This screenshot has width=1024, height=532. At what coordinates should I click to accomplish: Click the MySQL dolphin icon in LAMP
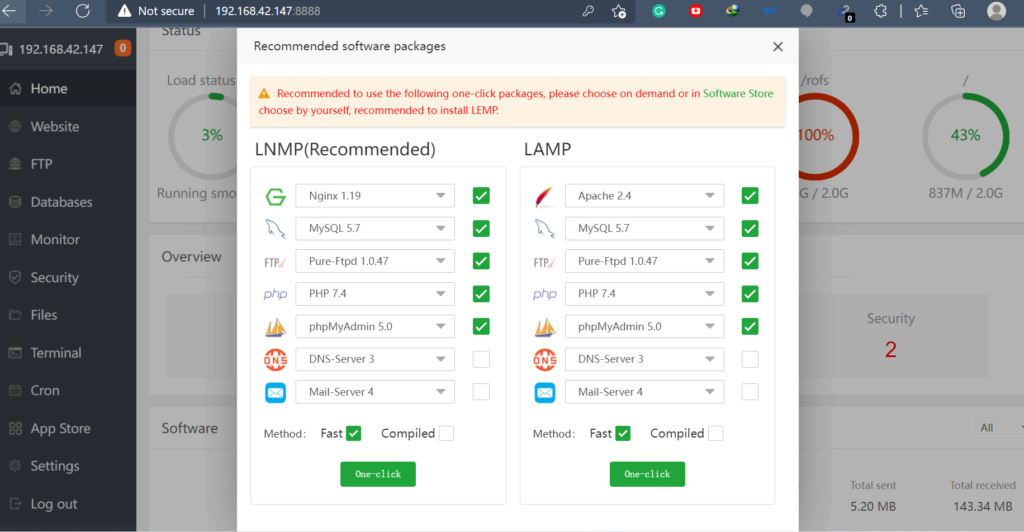[x=545, y=228]
